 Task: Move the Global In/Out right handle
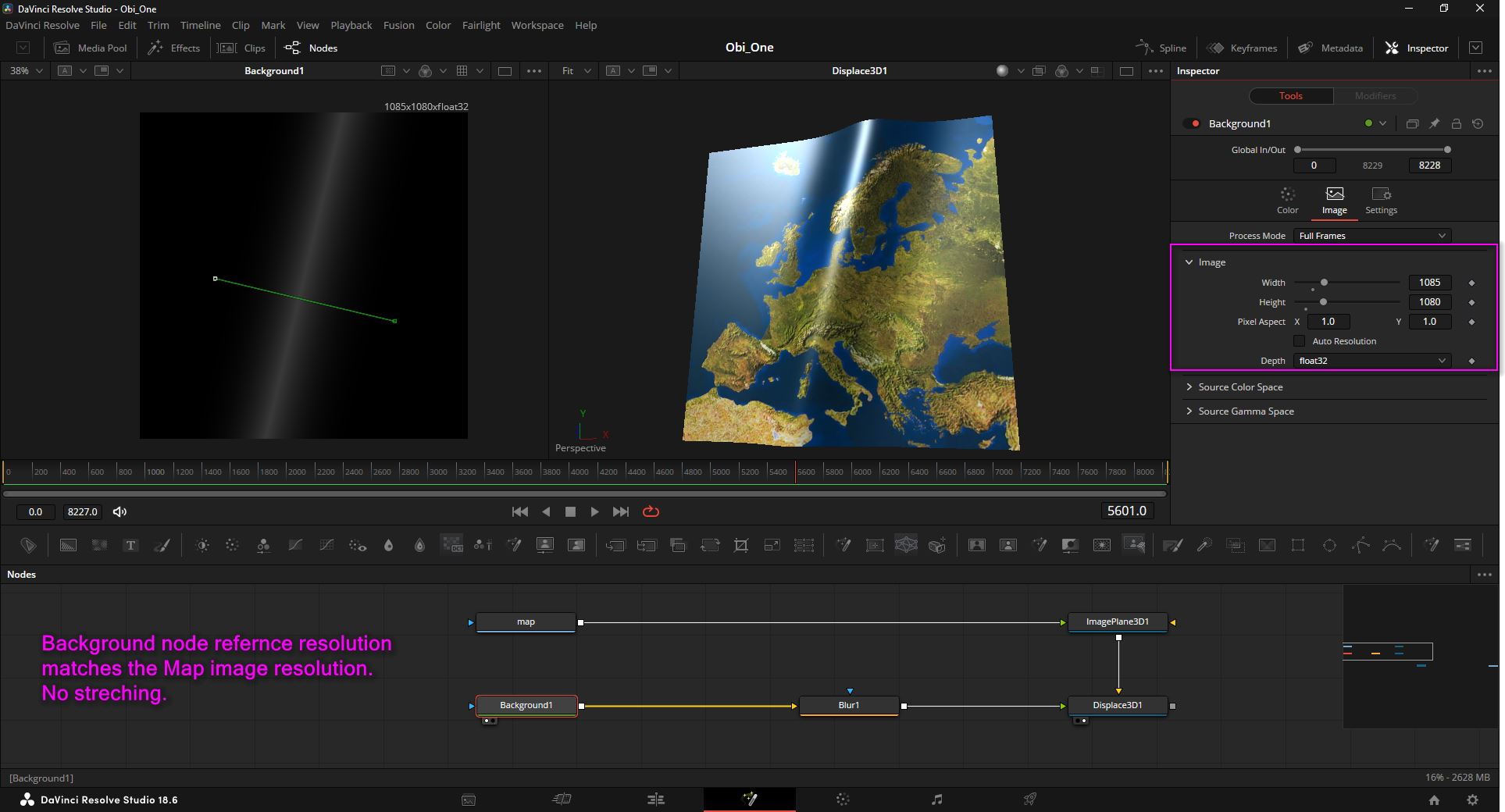click(x=1447, y=149)
